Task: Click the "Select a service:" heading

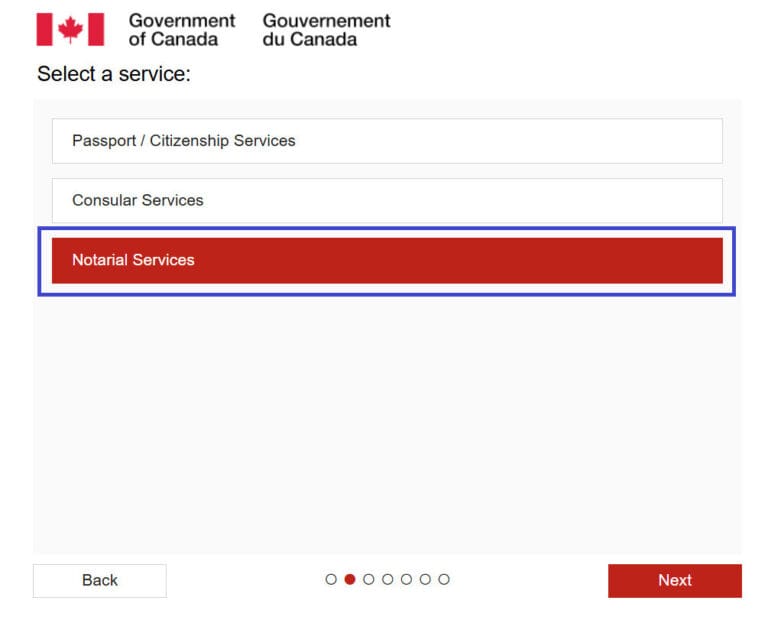Action: 113,74
